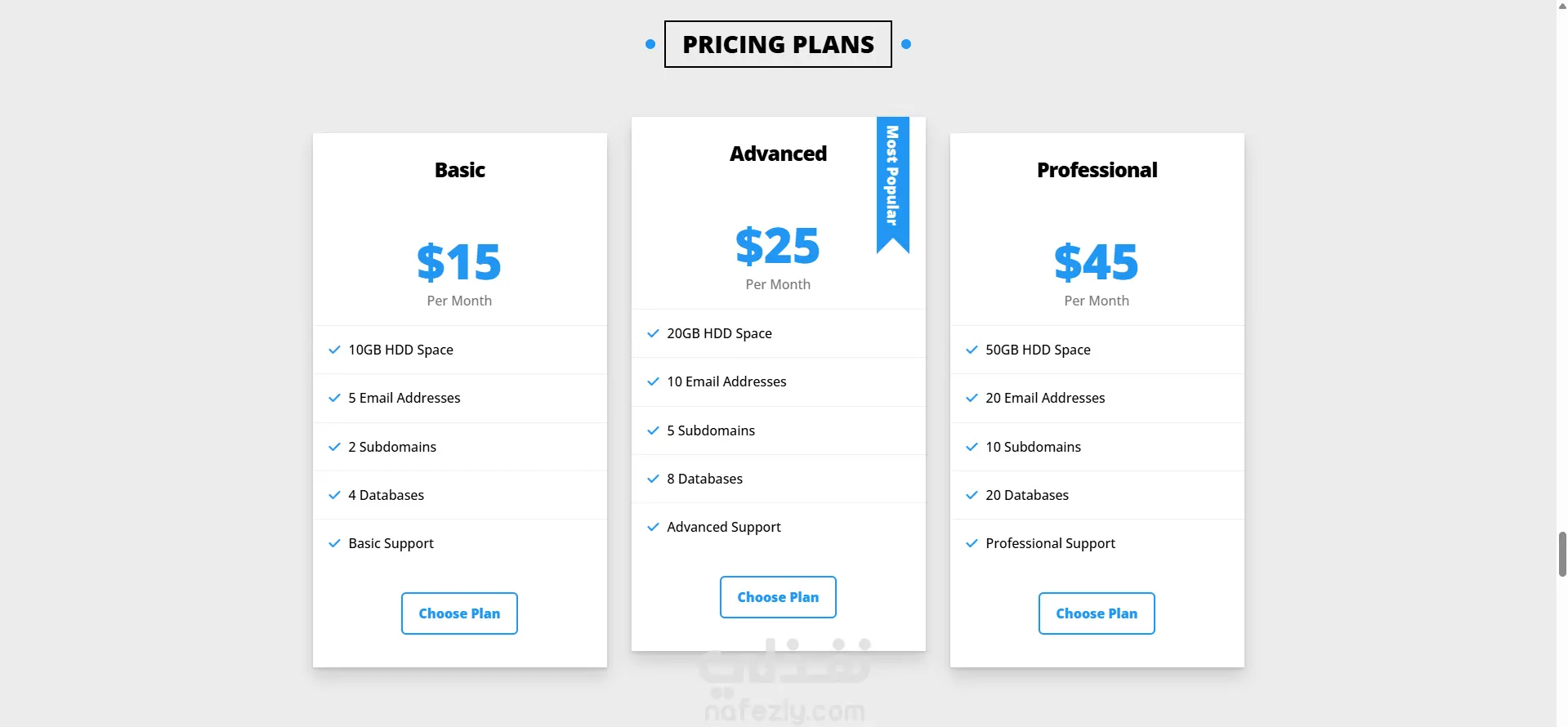The width and height of the screenshot is (1568, 727).
Task: Click the checkmark beside 20GB HDD Space
Action: tap(653, 333)
